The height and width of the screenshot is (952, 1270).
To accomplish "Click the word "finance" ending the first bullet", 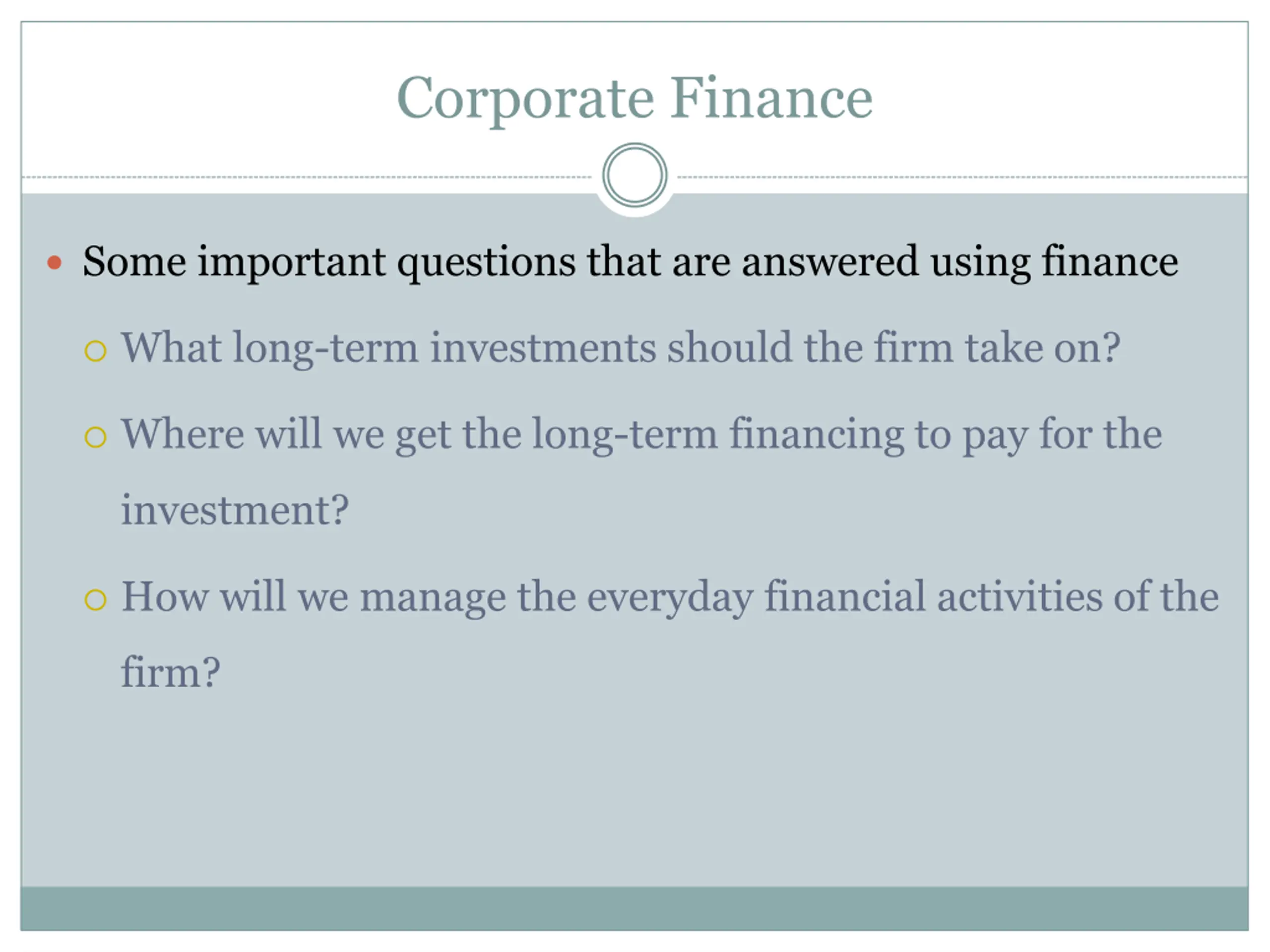I will [x=1109, y=262].
